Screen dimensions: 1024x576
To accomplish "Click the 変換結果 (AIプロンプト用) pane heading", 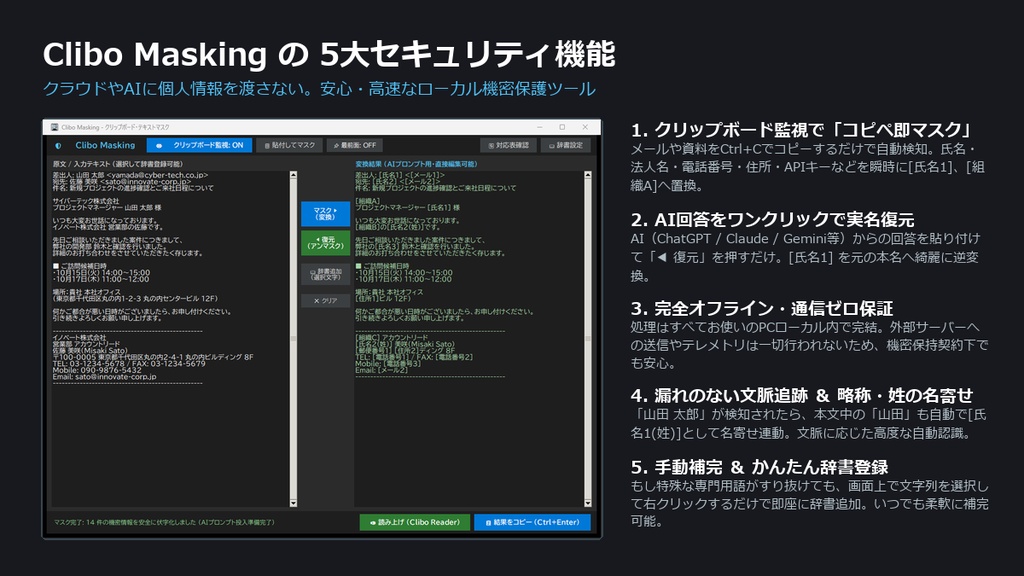I will 416,164.
